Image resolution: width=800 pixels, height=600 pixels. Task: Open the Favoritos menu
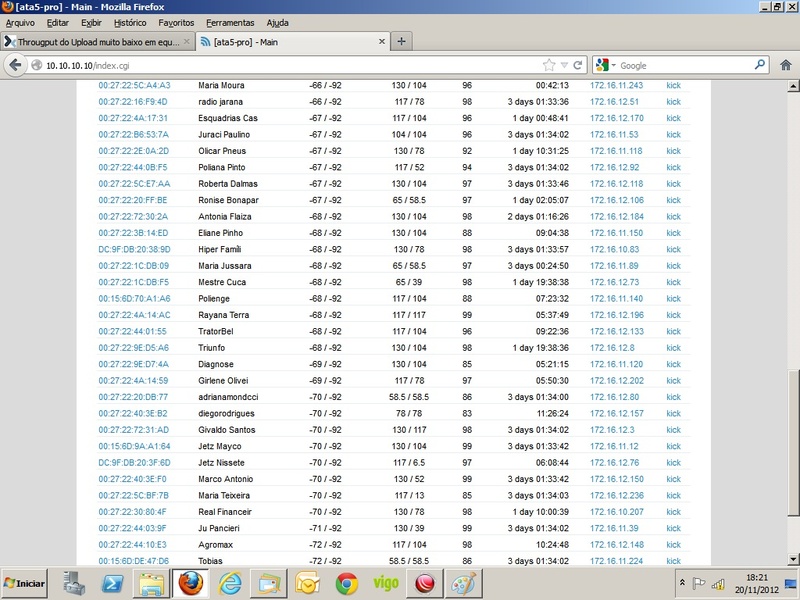click(176, 23)
